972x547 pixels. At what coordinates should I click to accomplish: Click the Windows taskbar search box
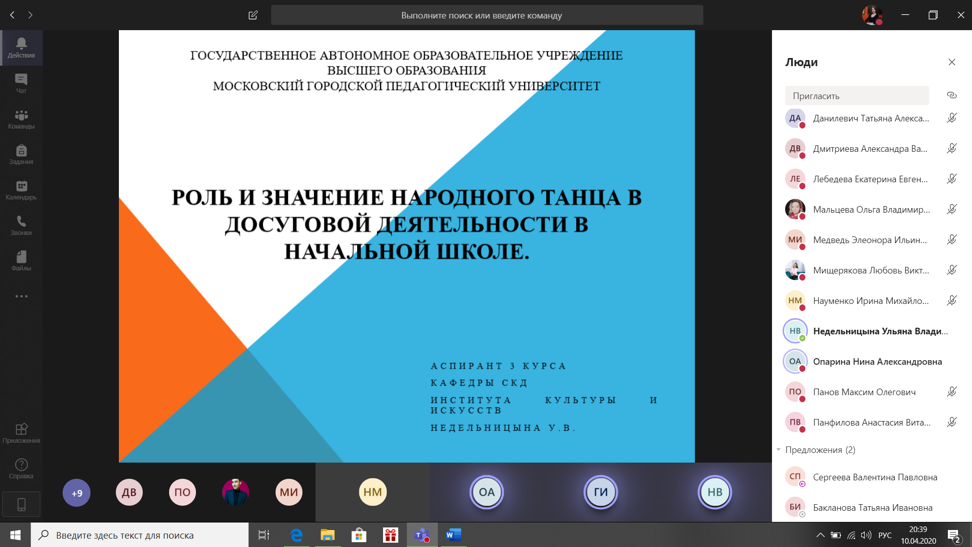tap(139, 535)
